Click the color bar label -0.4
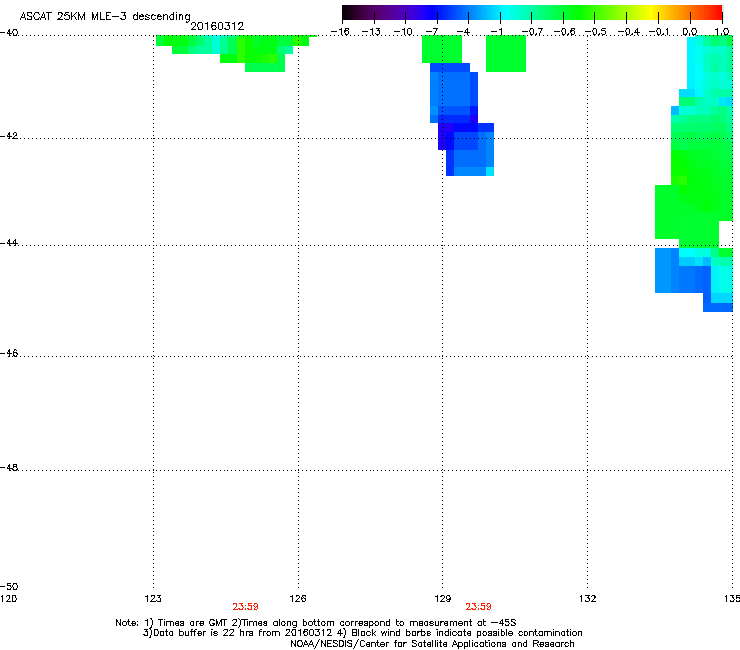Viewport: 740px width, 650px height. point(628,32)
